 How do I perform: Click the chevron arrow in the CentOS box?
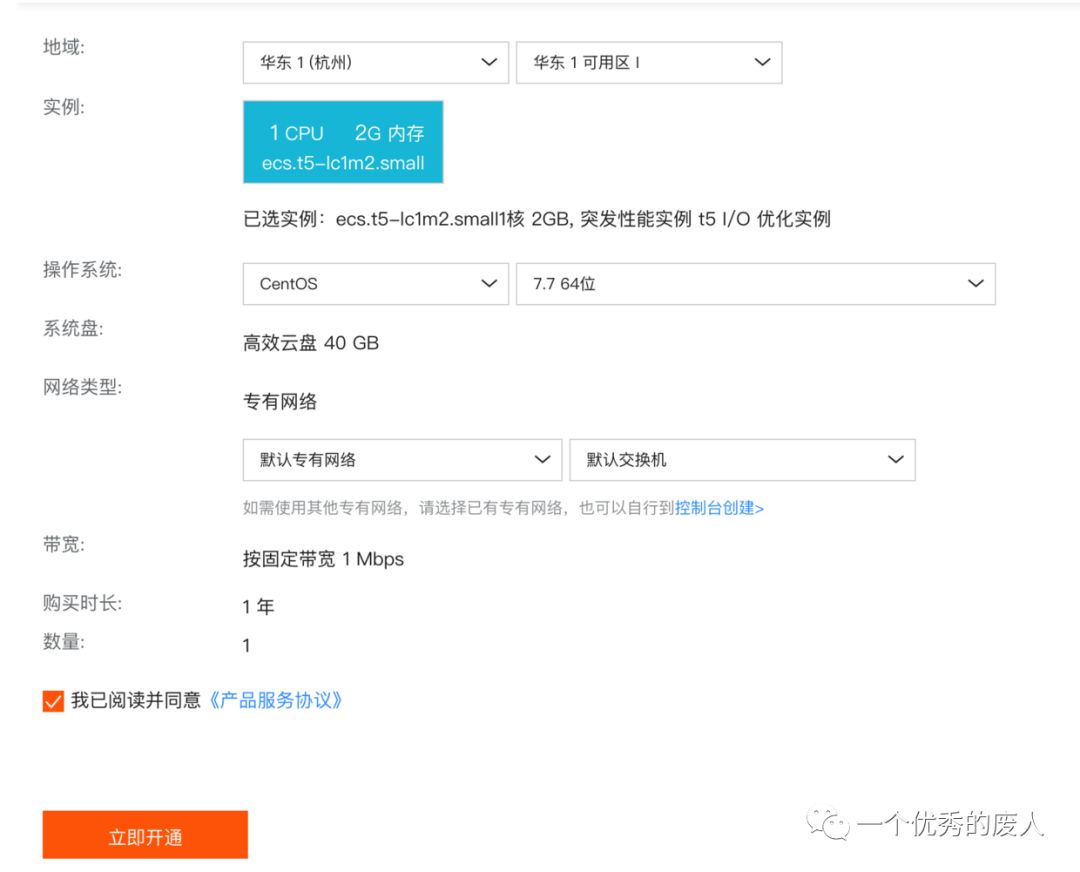click(x=488, y=284)
